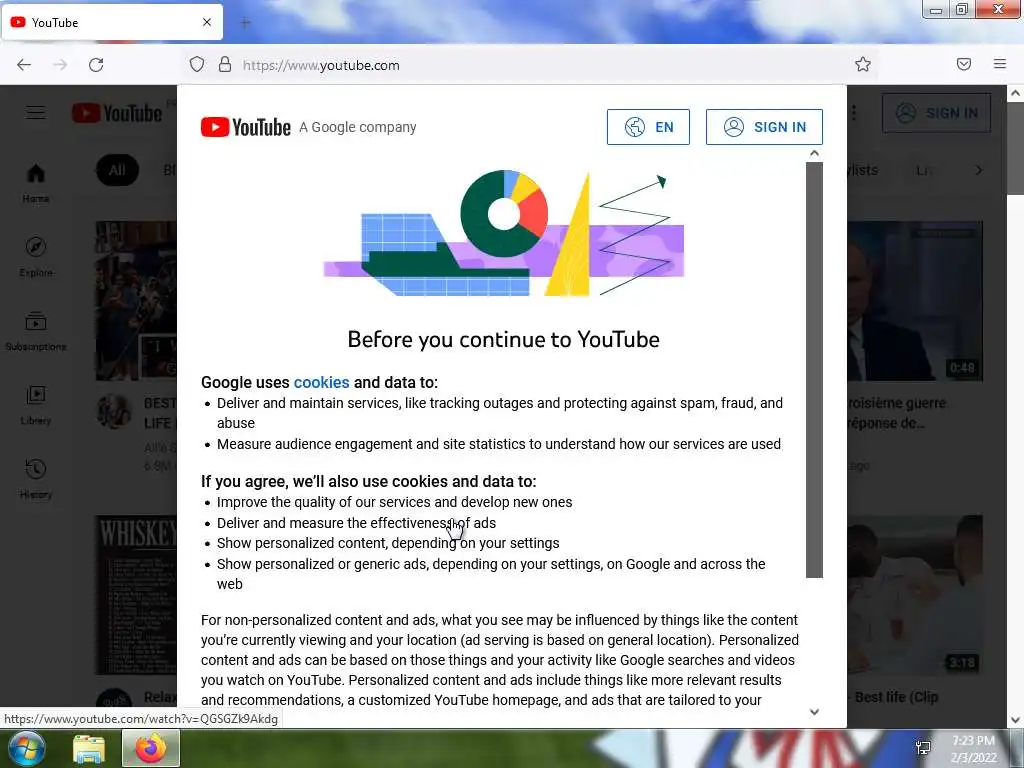Click the padlock site security icon
The height and width of the screenshot is (768, 1024).
(x=225, y=64)
